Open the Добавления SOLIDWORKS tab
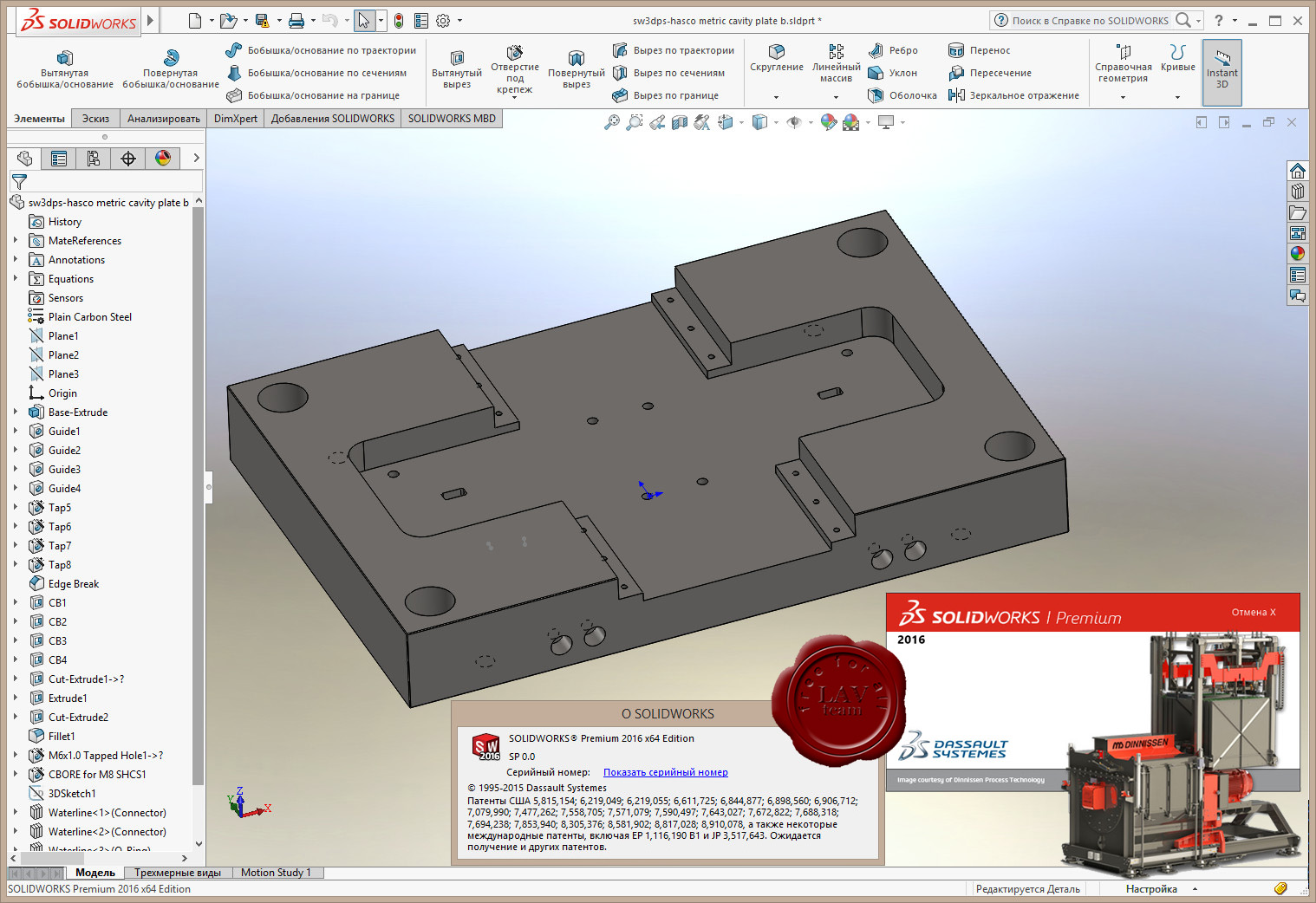 332,119
